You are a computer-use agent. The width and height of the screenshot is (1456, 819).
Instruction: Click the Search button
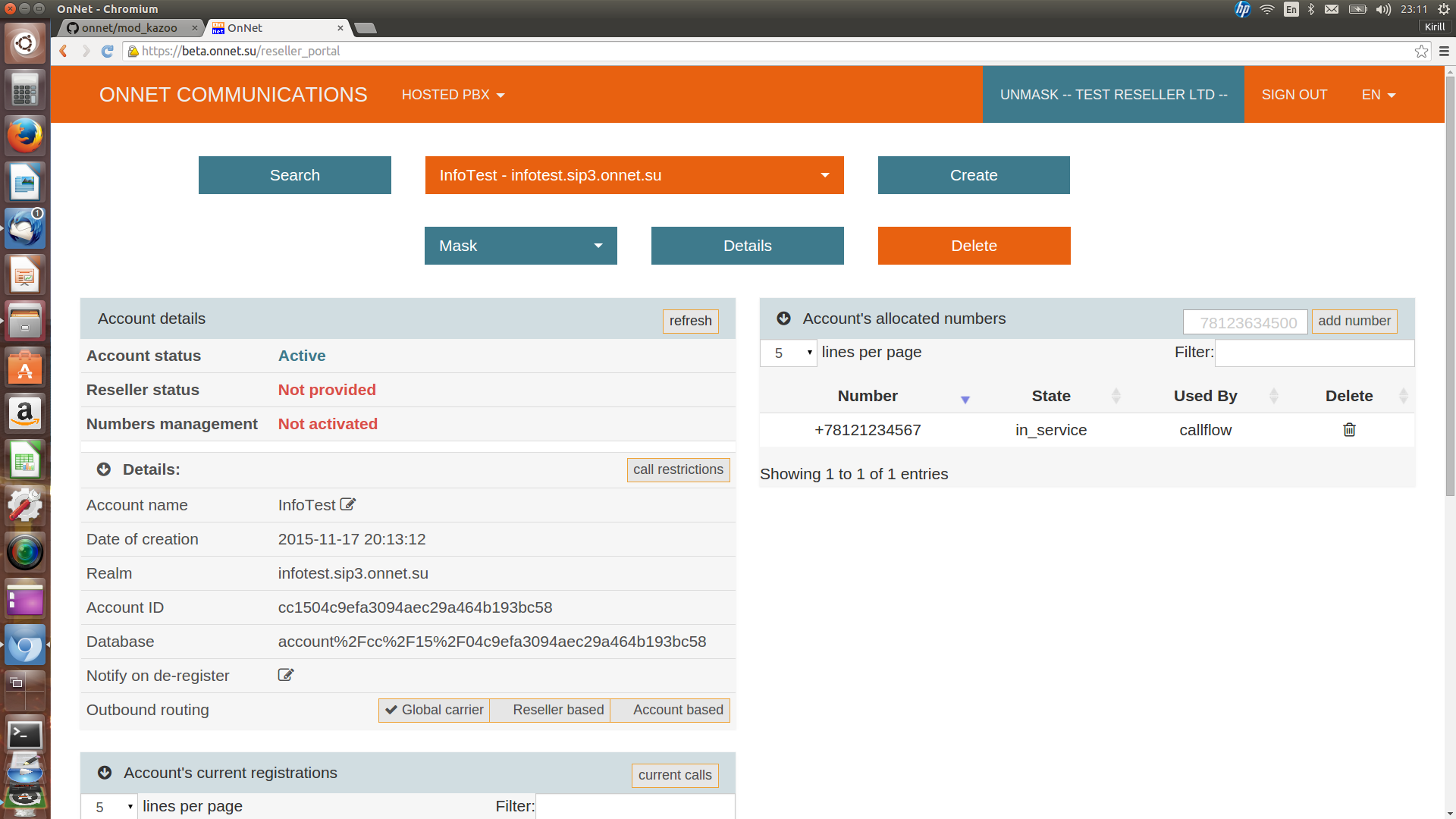point(295,175)
